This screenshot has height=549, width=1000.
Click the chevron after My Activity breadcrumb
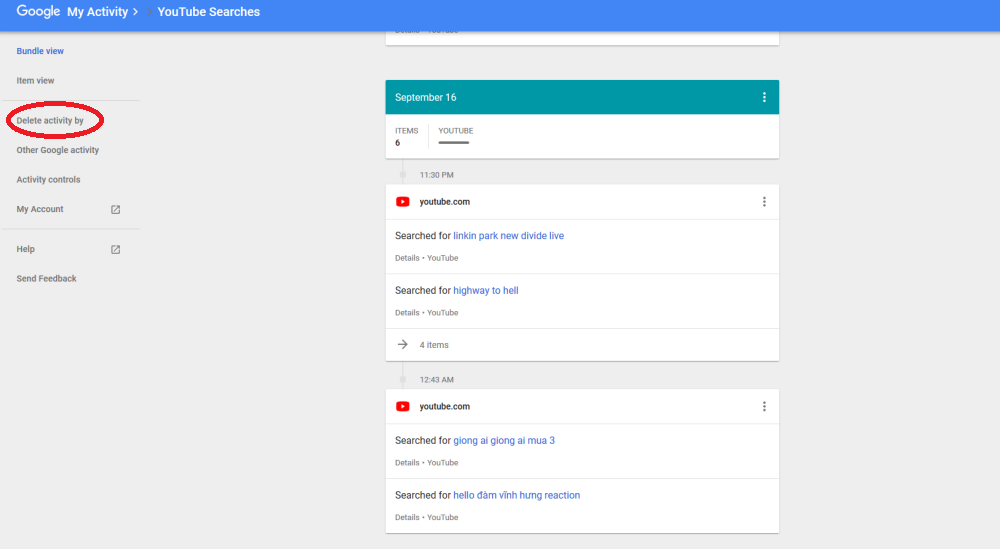pyautogui.click(x=135, y=12)
